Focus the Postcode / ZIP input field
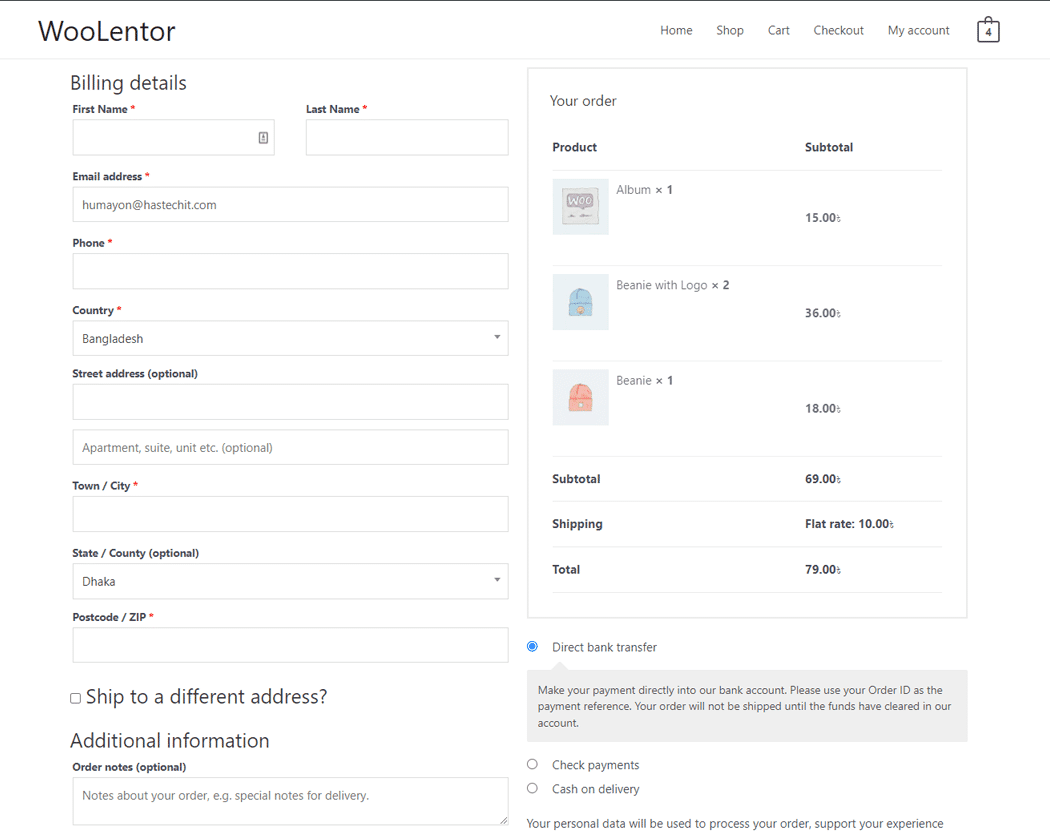This screenshot has height=838, width=1050. point(290,645)
